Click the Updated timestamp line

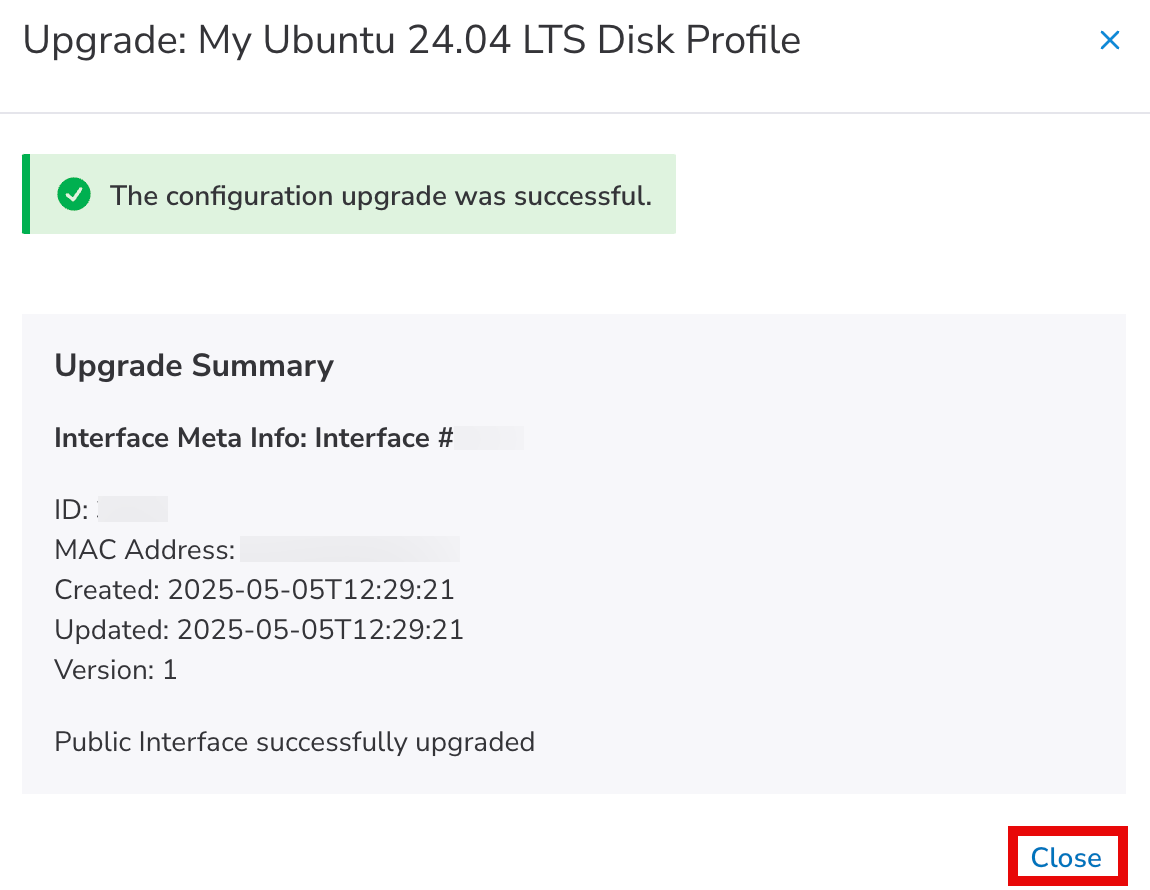(x=258, y=630)
